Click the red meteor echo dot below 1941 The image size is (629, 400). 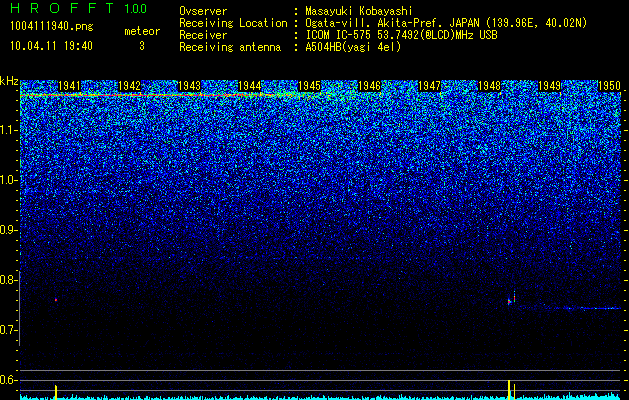coord(56,300)
